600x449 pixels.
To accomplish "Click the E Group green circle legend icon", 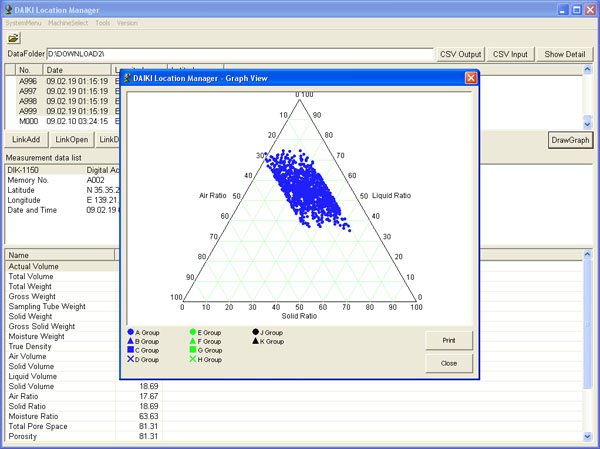I will point(193,332).
